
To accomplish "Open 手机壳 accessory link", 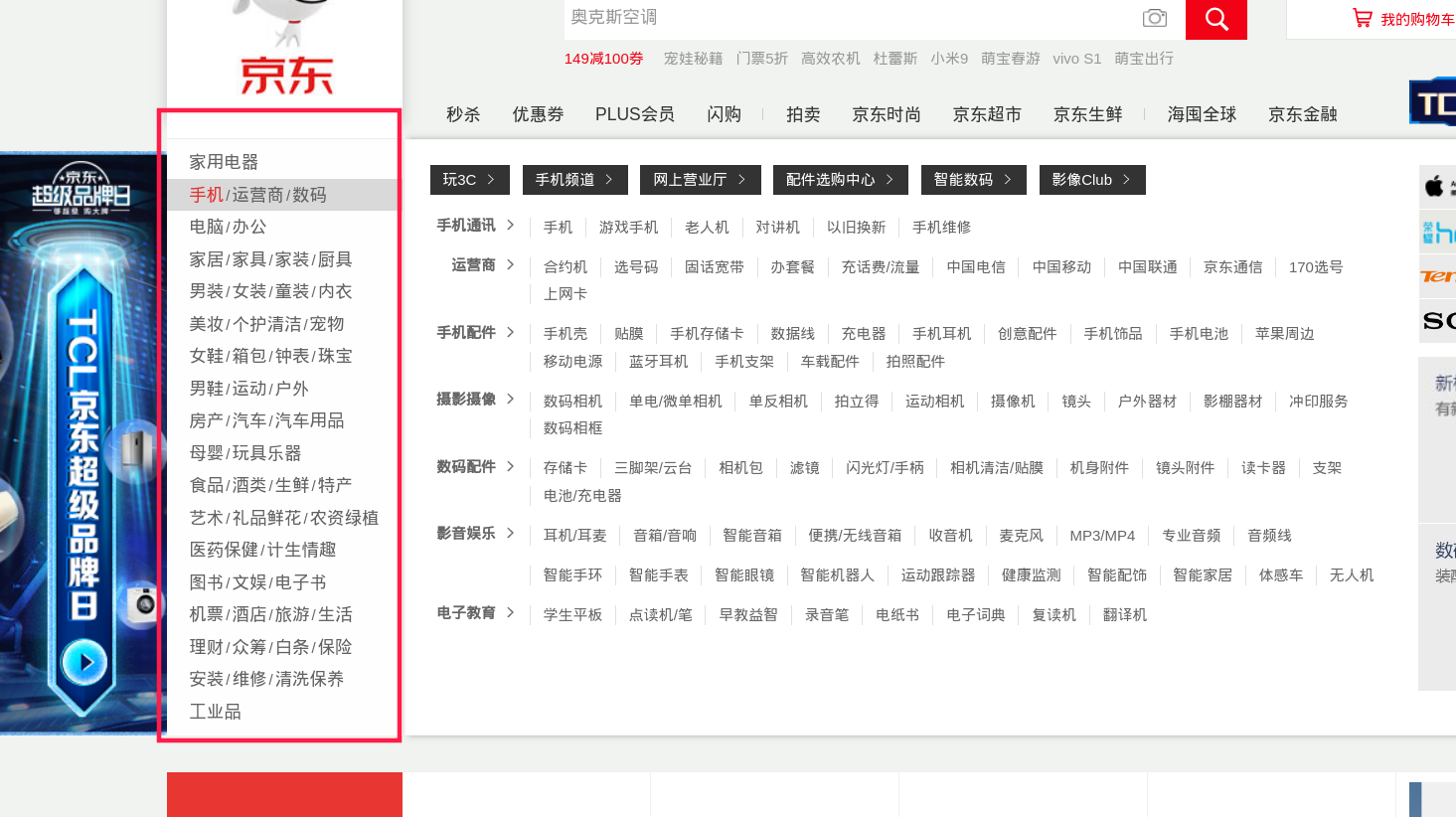I will click(x=566, y=334).
